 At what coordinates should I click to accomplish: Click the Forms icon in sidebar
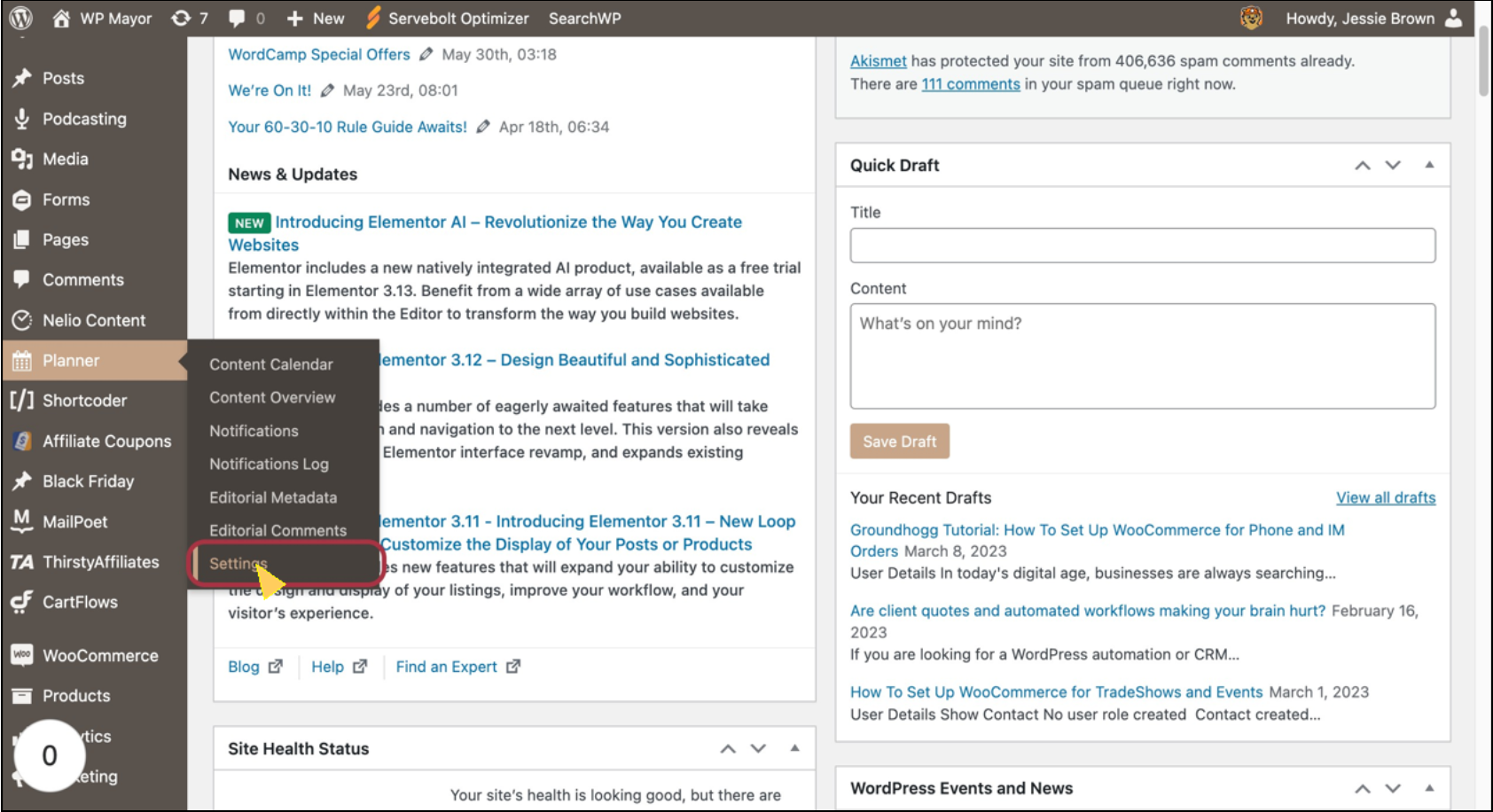pos(22,199)
